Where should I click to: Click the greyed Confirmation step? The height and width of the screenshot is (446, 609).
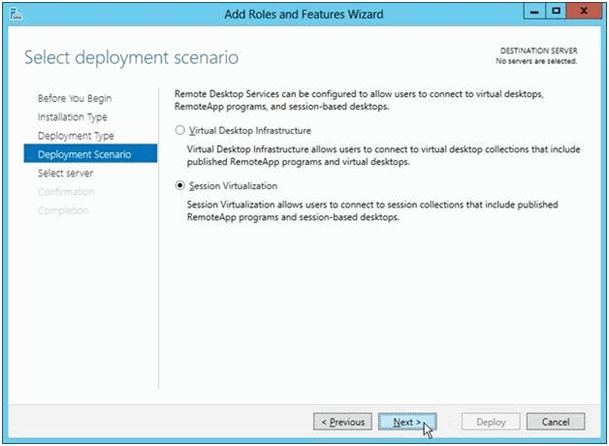(x=66, y=192)
